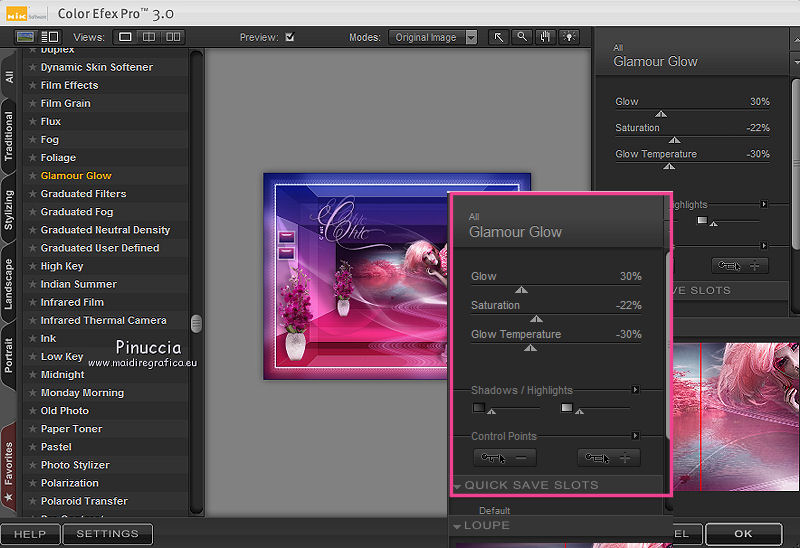
Task: Open the All filters tab
Action: point(9,77)
